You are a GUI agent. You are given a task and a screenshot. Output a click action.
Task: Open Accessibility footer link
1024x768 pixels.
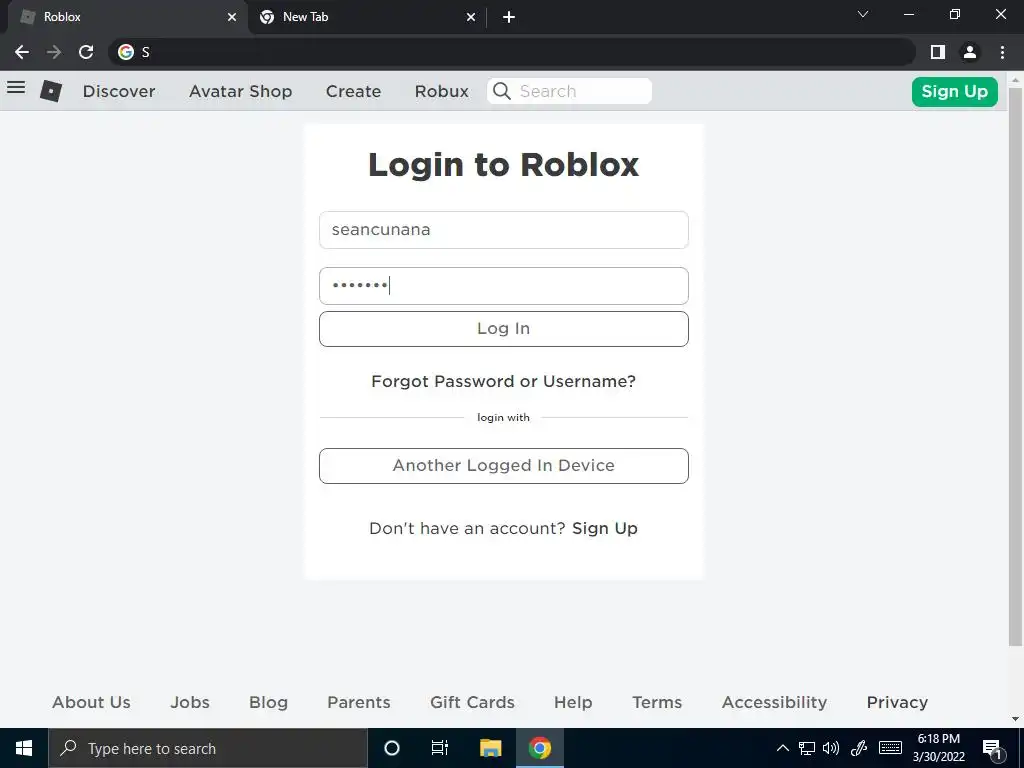tap(775, 702)
